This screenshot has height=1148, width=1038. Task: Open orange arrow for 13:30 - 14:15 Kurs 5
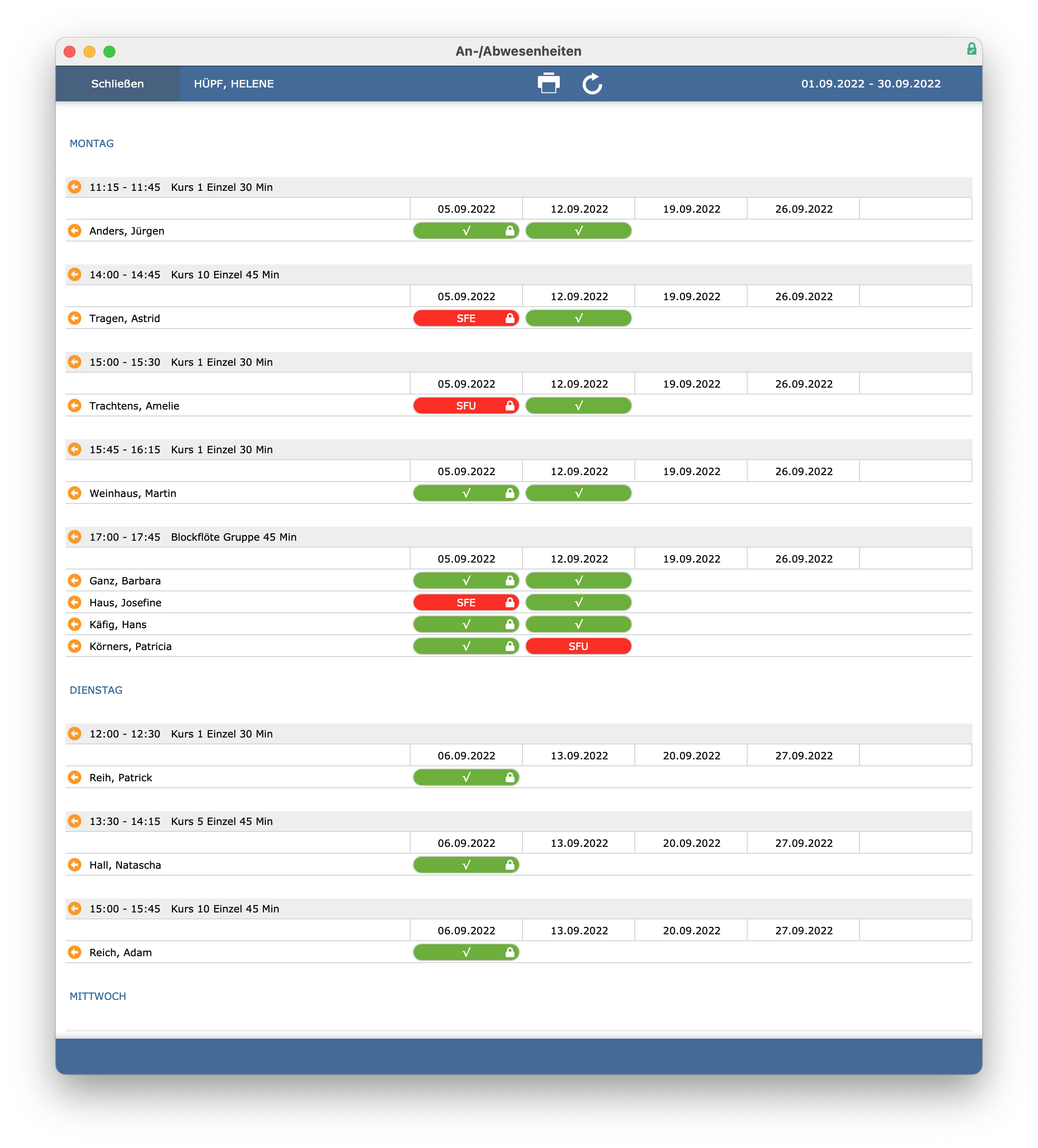[75, 820]
